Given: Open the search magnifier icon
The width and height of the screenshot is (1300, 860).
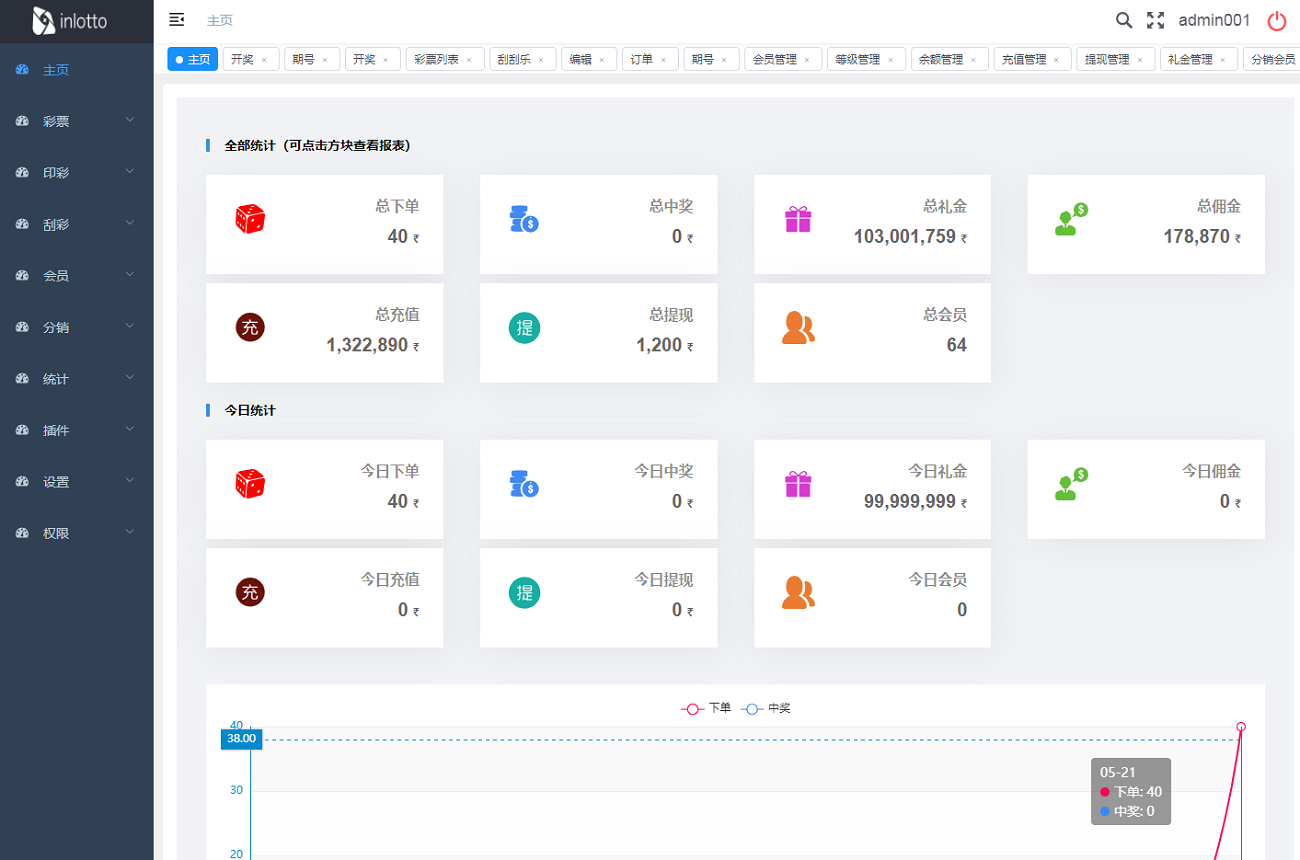Looking at the screenshot, I should 1124,20.
